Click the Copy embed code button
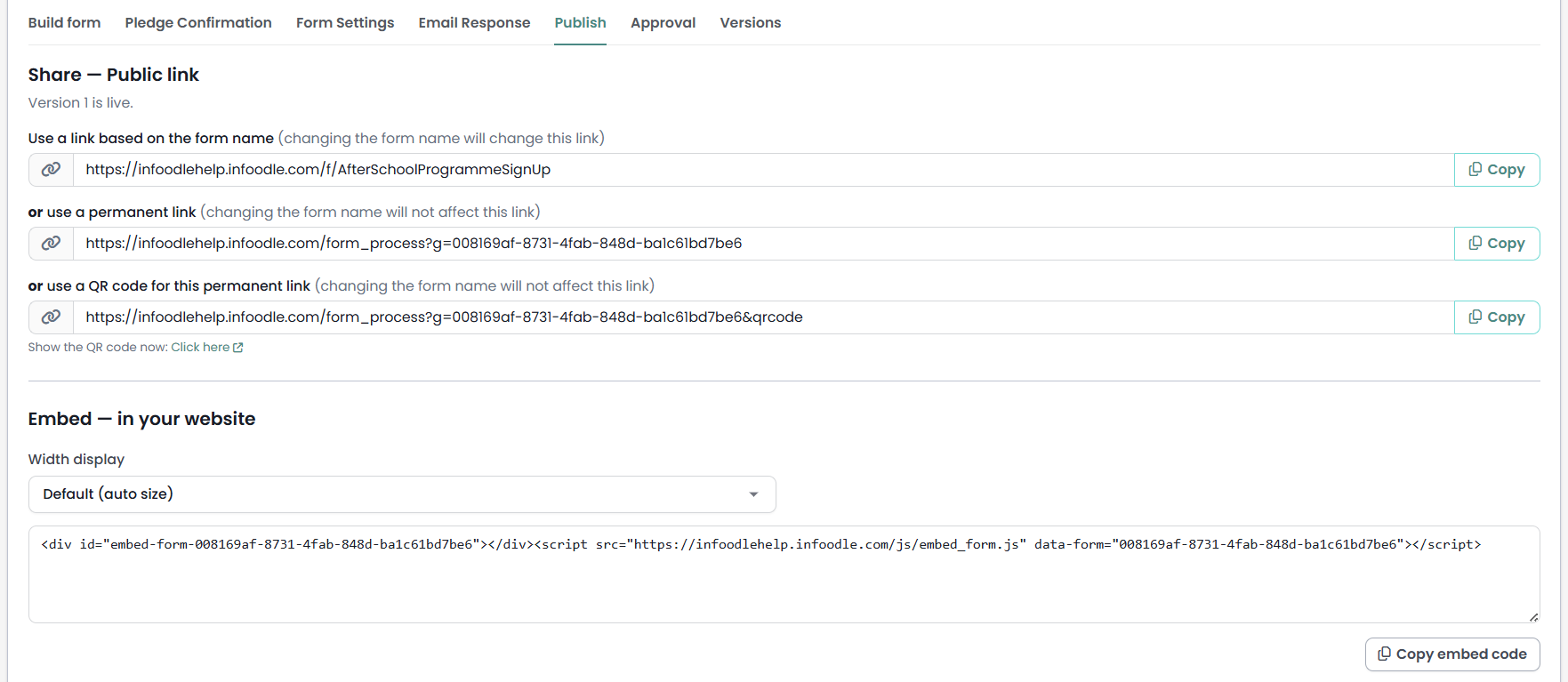 1452,654
